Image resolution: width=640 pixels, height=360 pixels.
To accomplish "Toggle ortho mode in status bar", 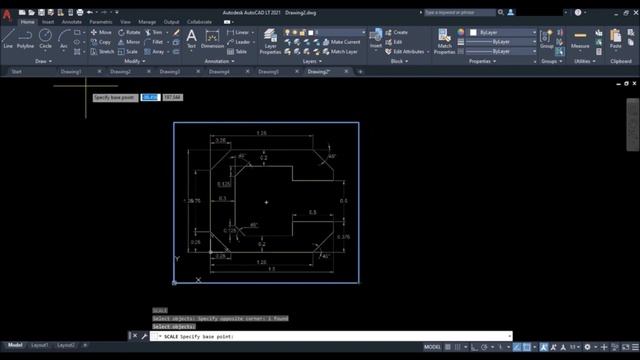I will [474, 347].
